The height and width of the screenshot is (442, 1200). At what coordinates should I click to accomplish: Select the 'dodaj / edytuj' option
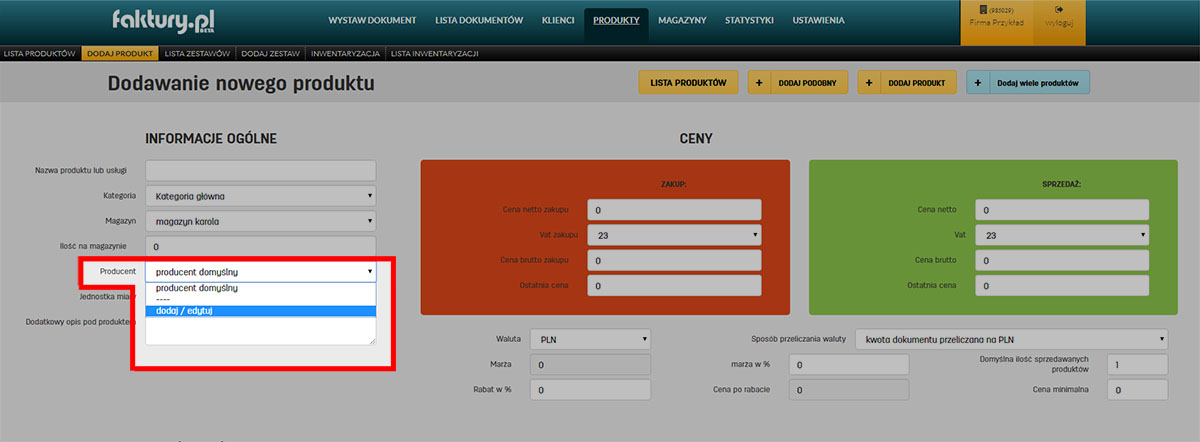coord(261,311)
